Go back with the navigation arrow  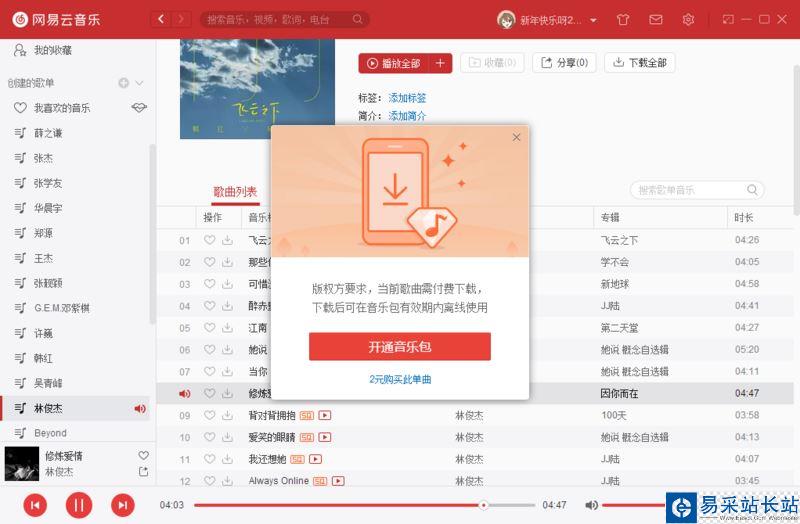pyautogui.click(x=161, y=19)
